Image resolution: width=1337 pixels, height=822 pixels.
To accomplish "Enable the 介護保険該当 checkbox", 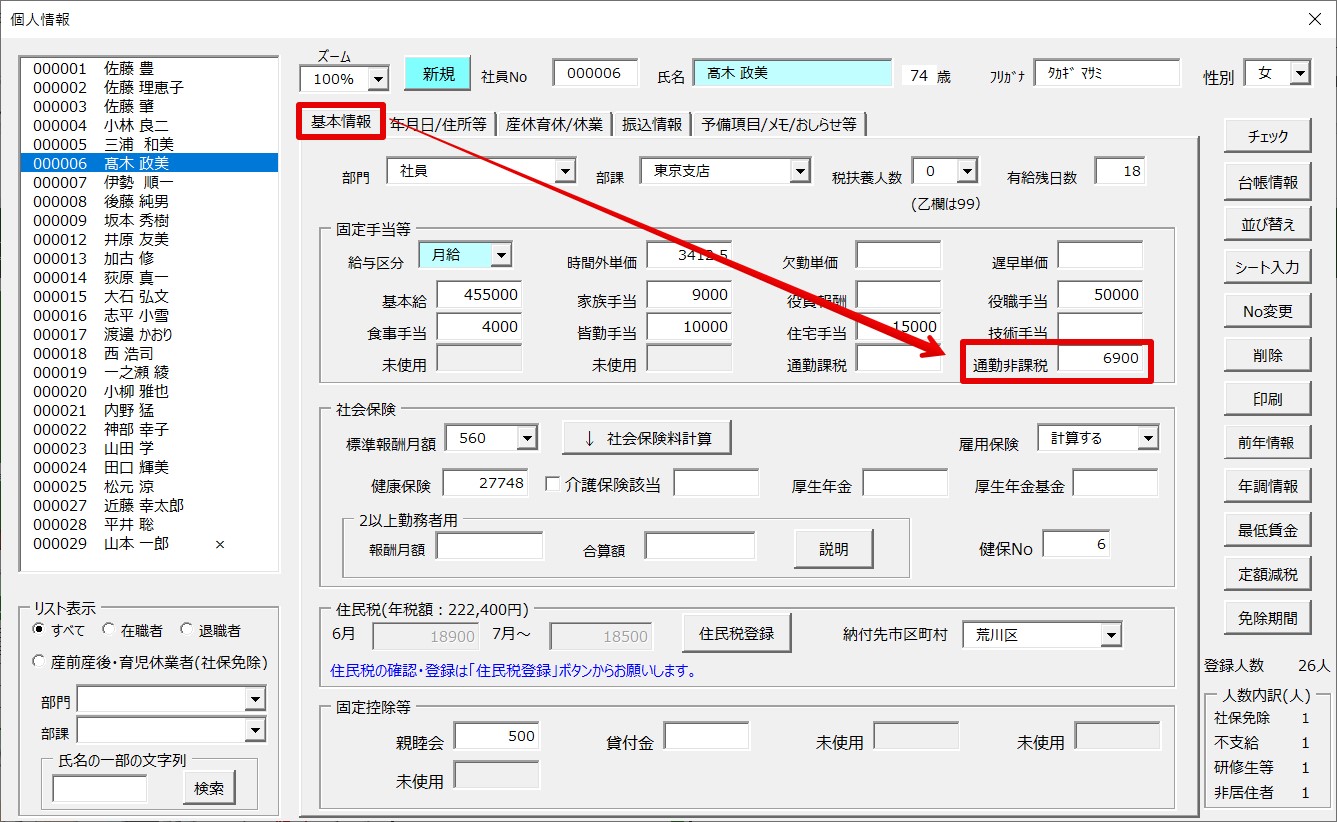I will click(x=553, y=485).
